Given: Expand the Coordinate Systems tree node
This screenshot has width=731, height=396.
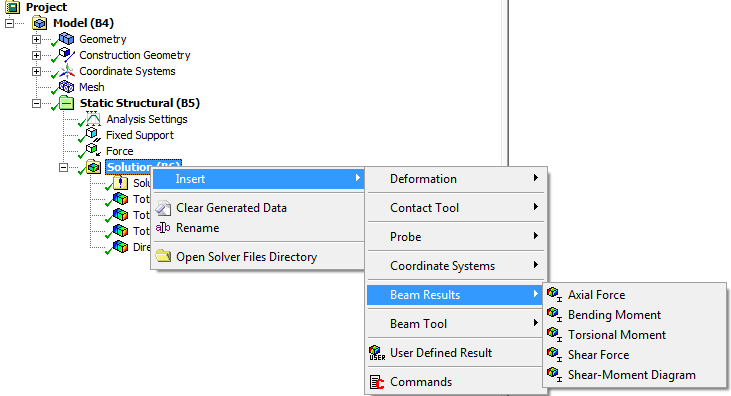Looking at the screenshot, I should [36, 71].
